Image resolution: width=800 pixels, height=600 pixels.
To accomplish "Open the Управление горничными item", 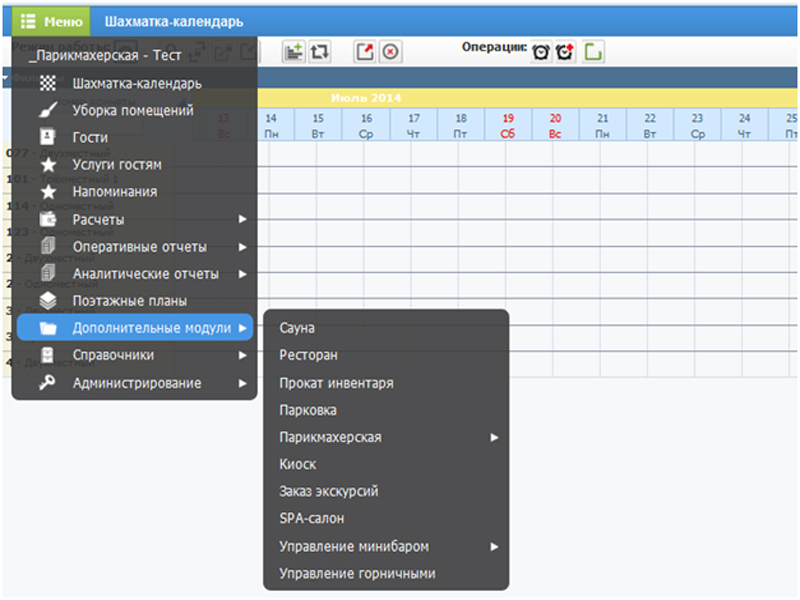I will pos(357,574).
